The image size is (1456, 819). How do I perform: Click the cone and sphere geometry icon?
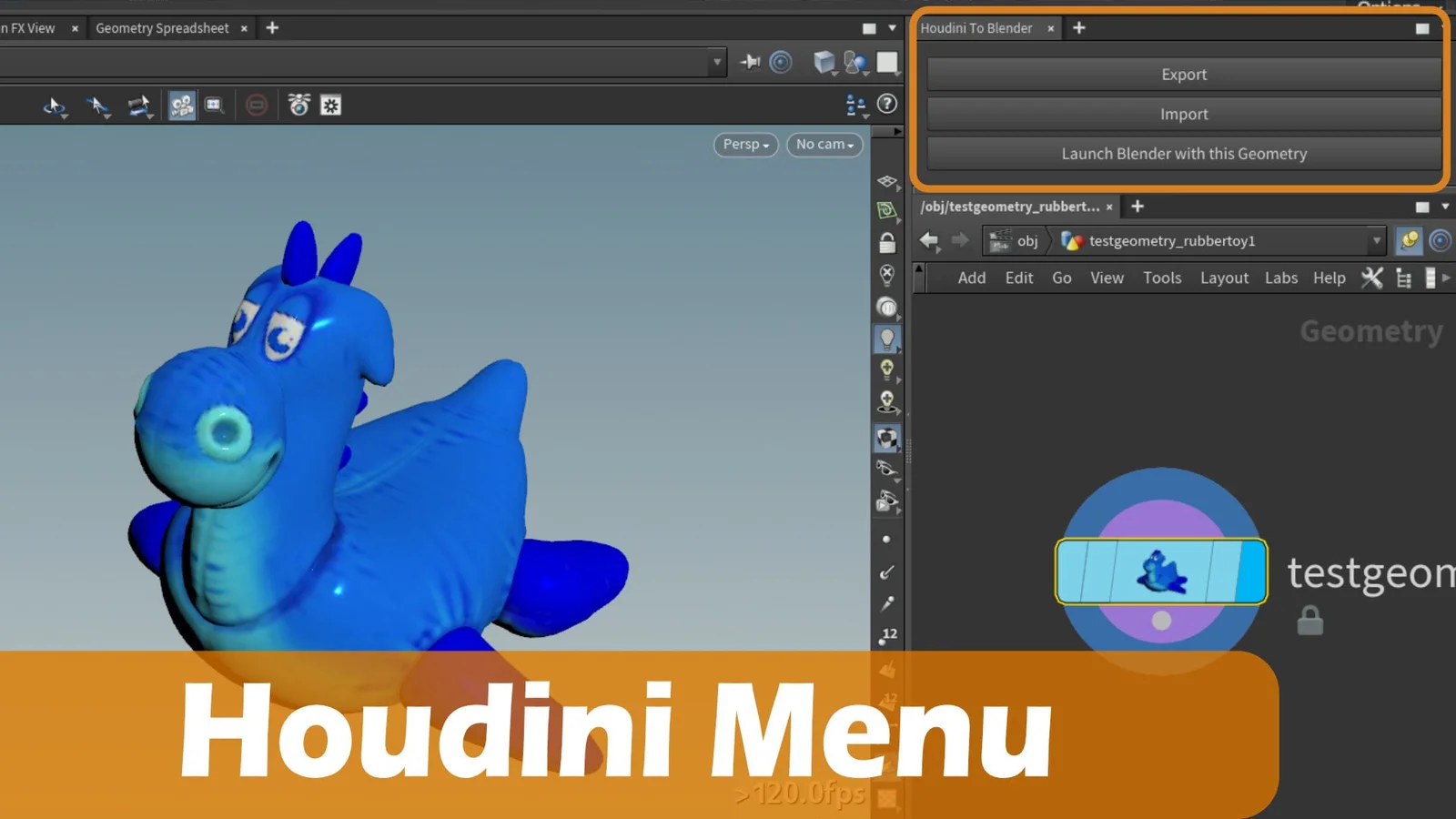pyautogui.click(x=855, y=62)
